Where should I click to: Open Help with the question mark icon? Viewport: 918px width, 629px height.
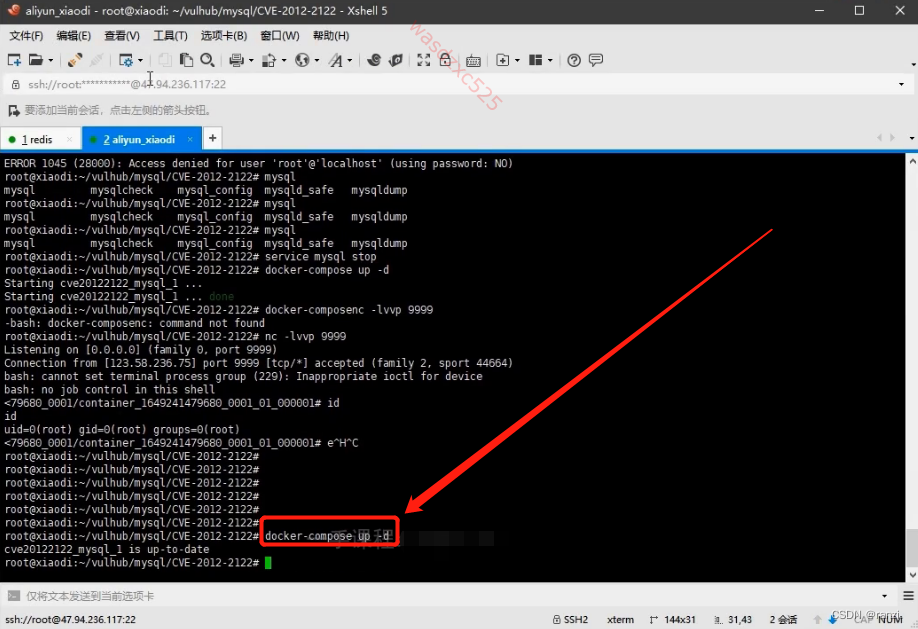tap(574, 60)
